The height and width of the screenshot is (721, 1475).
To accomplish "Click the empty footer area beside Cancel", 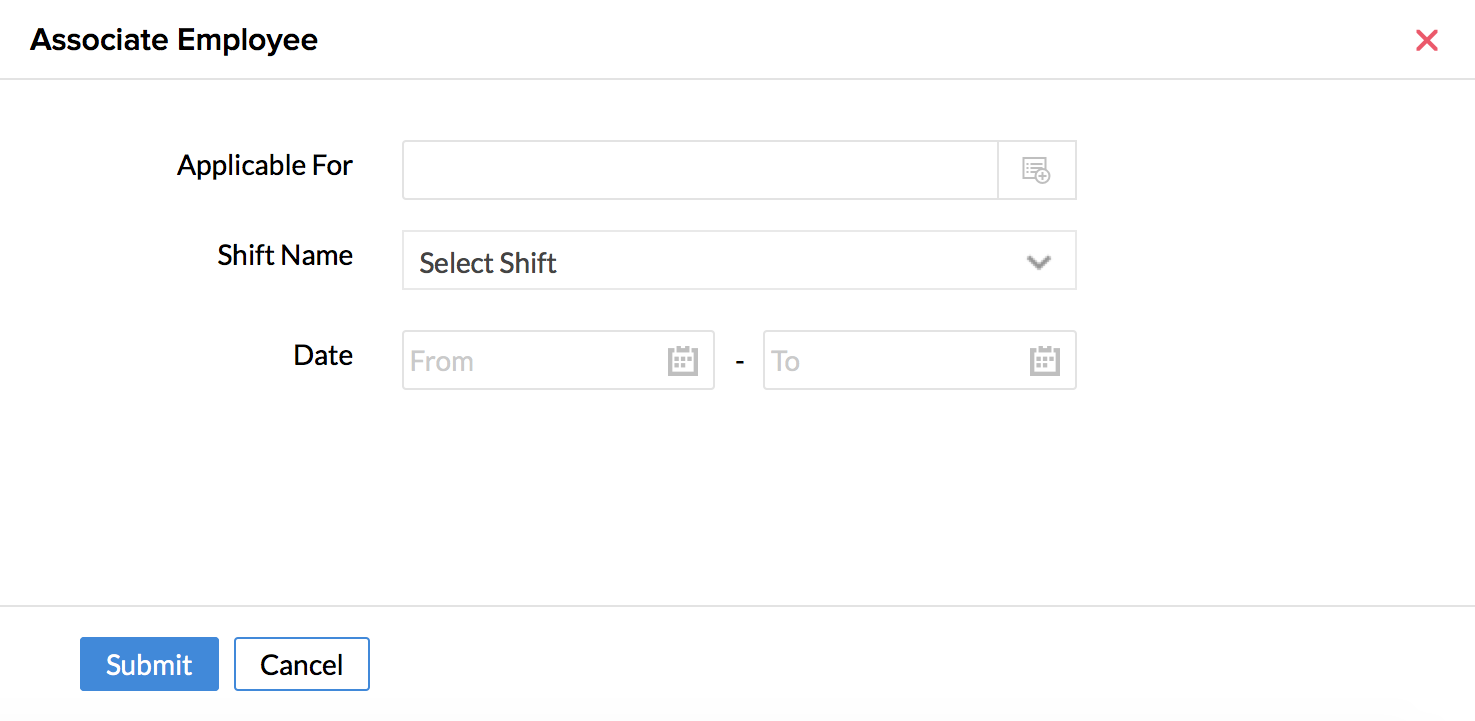I will [800, 664].
